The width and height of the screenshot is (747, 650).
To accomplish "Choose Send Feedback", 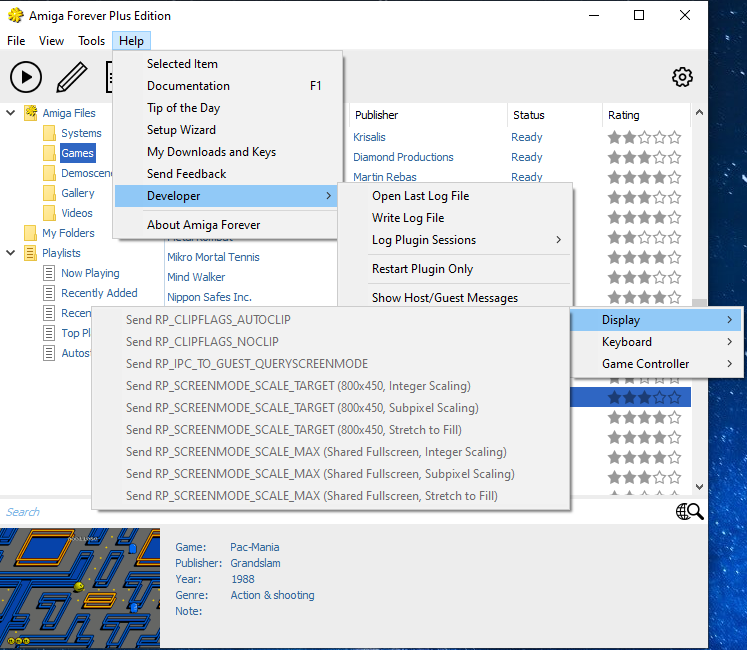I will [x=228, y=173].
